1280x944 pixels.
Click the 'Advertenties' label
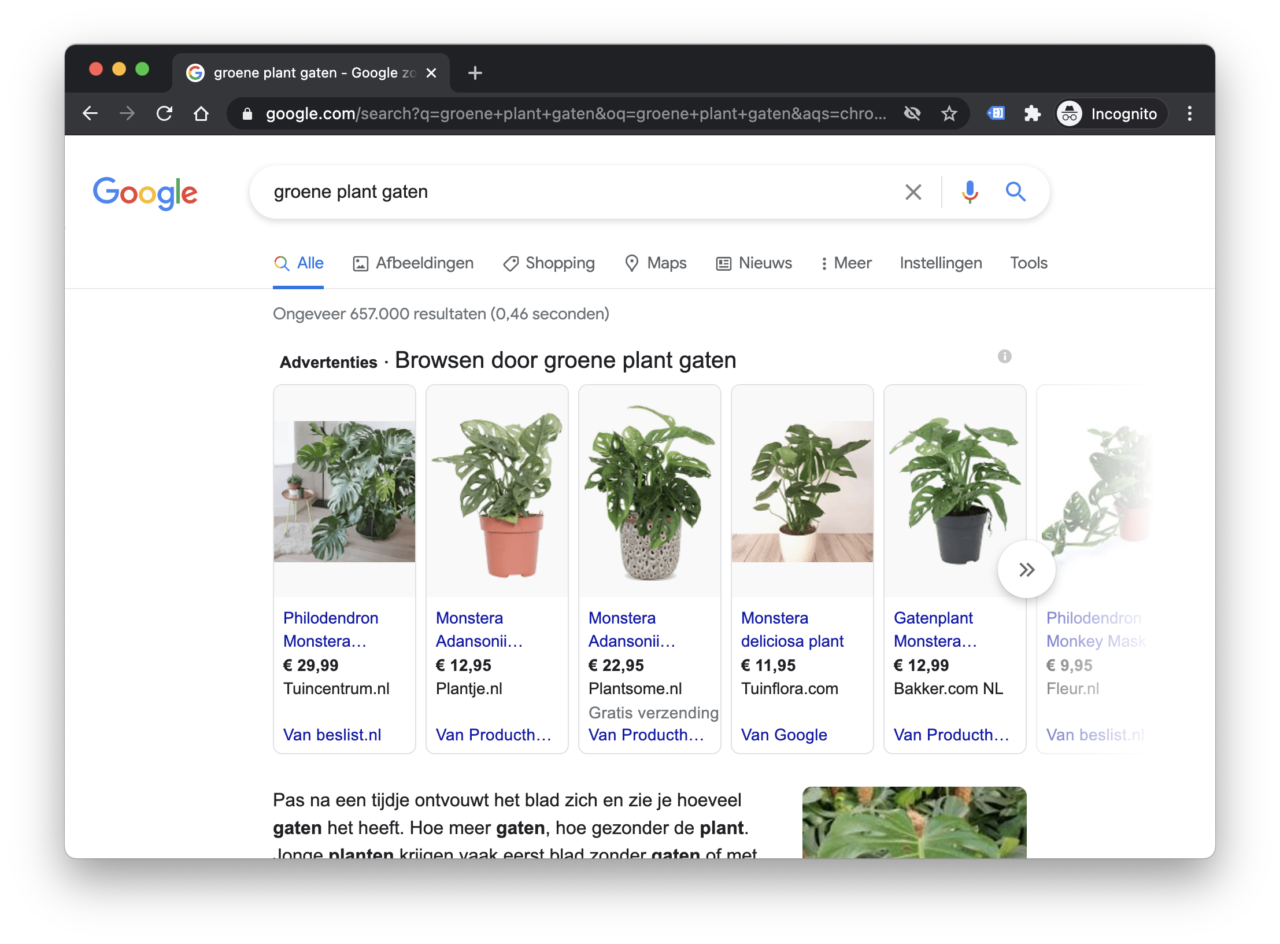[328, 362]
